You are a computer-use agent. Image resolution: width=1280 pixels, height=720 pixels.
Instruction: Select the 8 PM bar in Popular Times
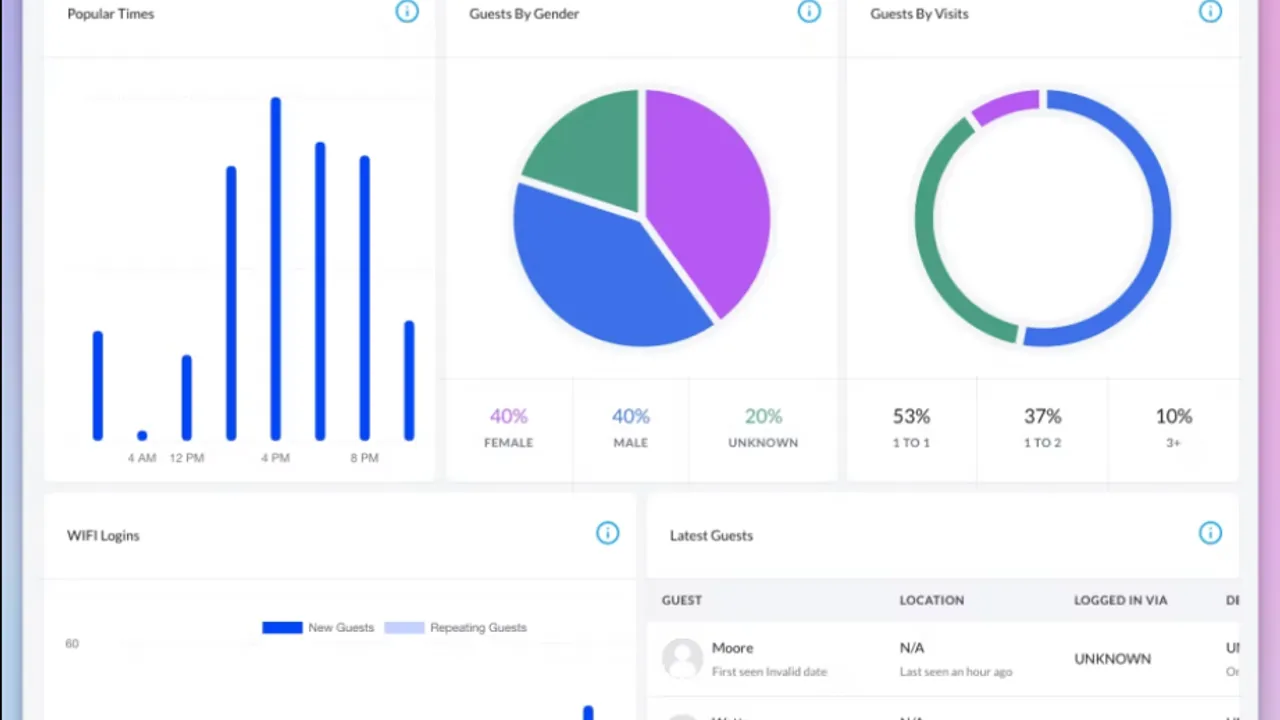365,298
